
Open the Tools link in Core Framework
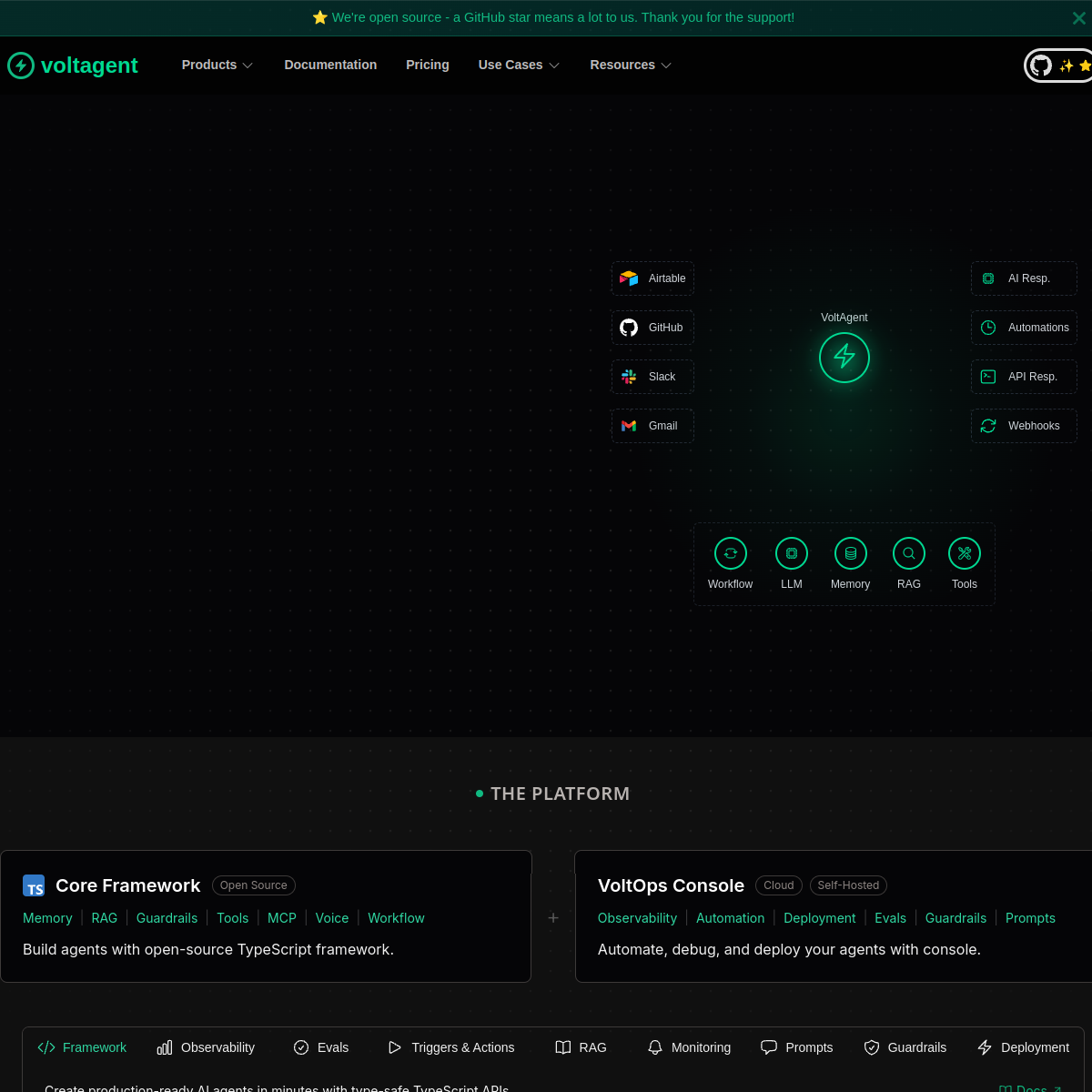233,918
